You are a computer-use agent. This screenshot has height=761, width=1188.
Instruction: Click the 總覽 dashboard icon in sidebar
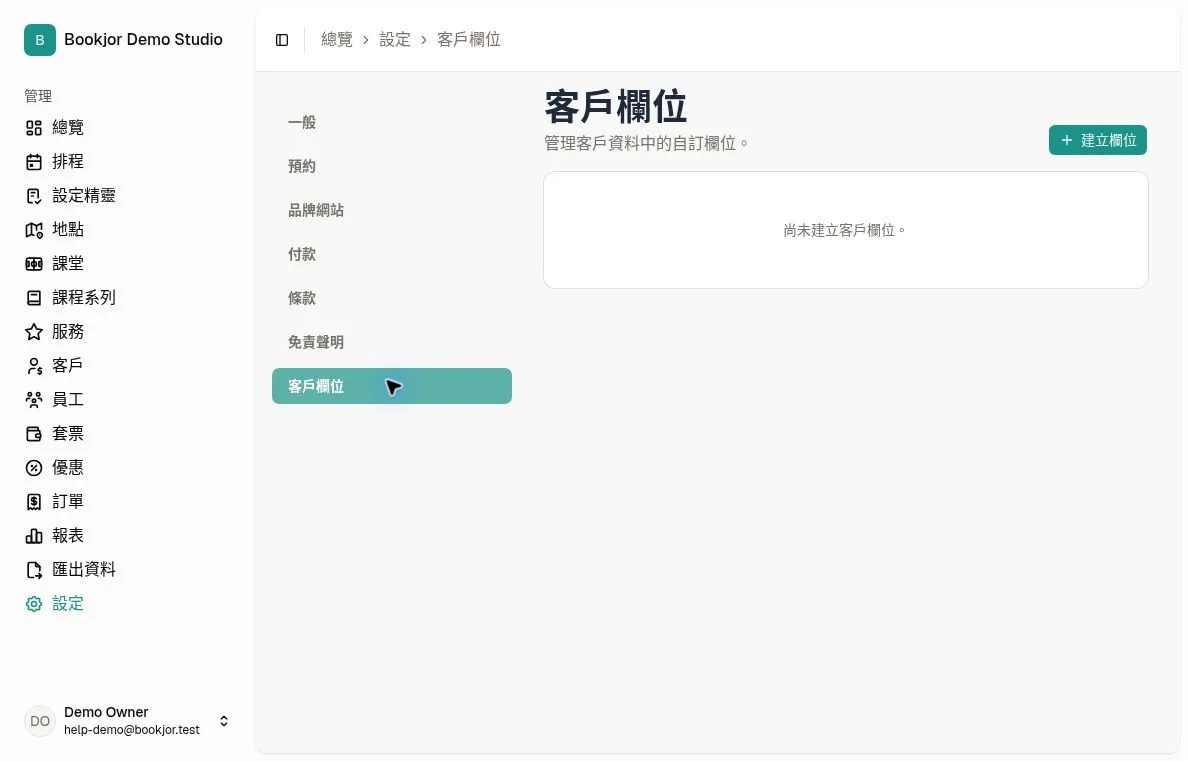point(34,128)
